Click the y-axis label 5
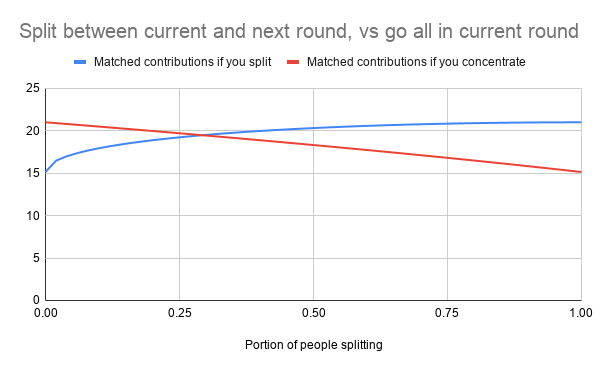 [x=36, y=258]
